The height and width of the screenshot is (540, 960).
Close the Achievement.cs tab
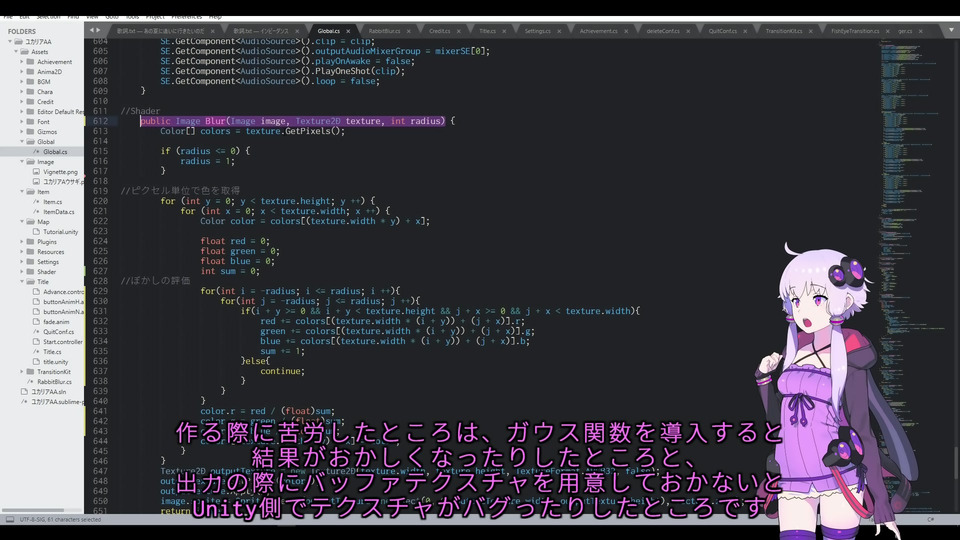tap(626, 31)
